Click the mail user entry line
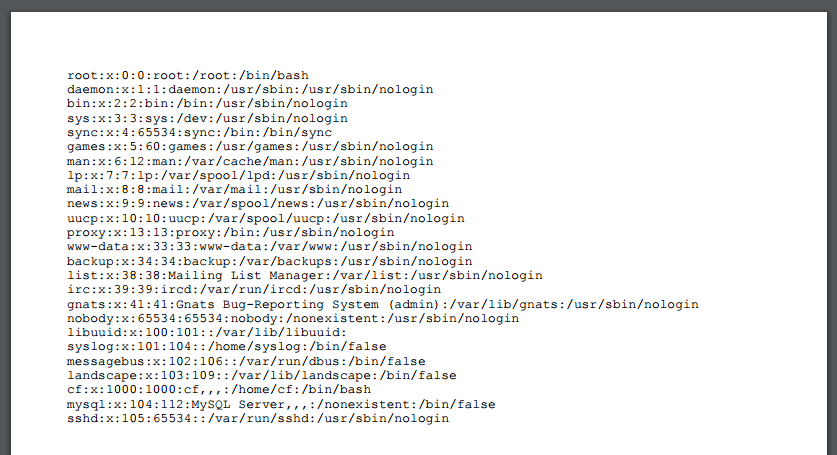Image resolution: width=837 pixels, height=455 pixels. (x=235, y=189)
